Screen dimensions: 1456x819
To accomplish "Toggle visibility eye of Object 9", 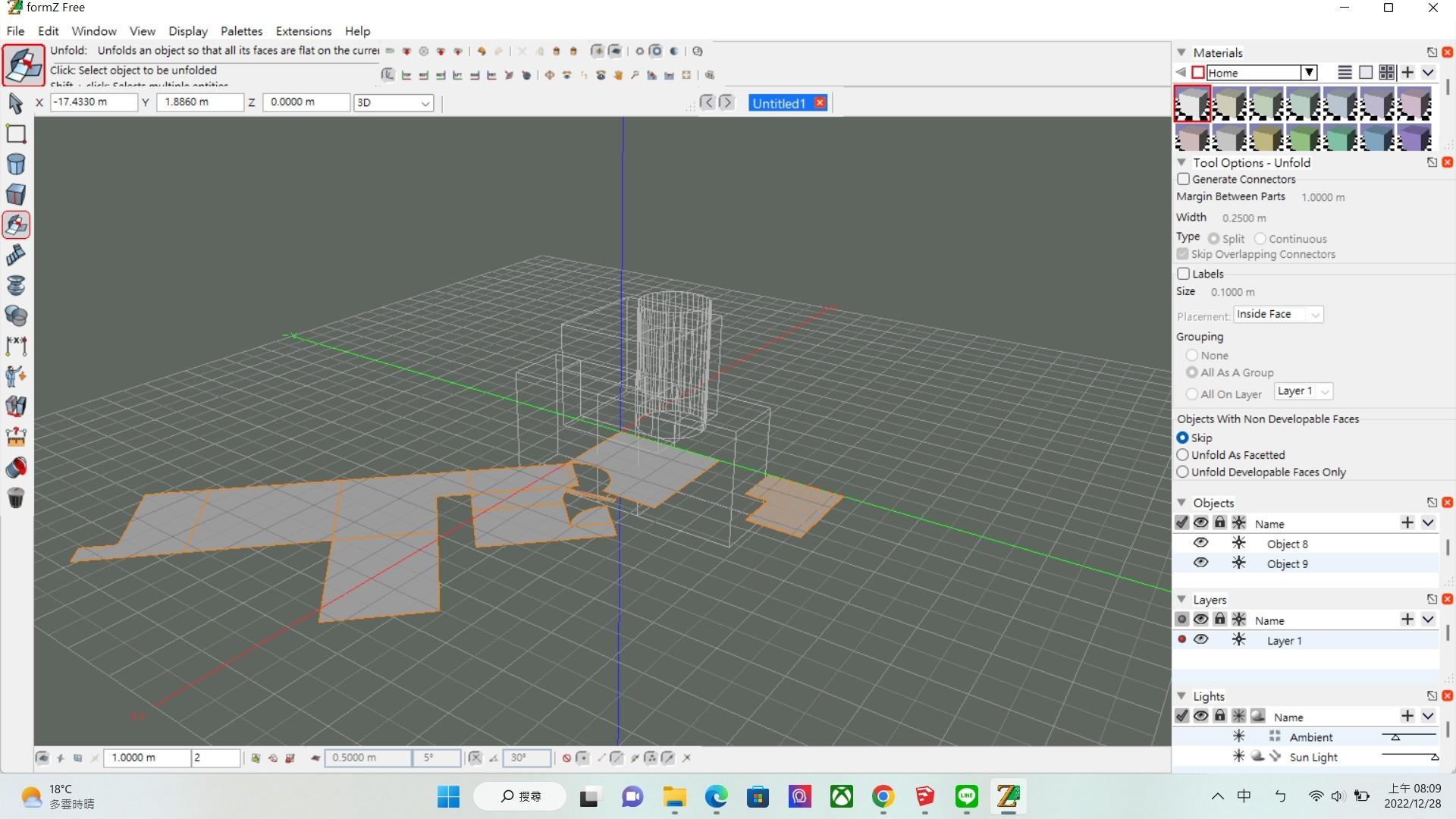I will click(1200, 563).
